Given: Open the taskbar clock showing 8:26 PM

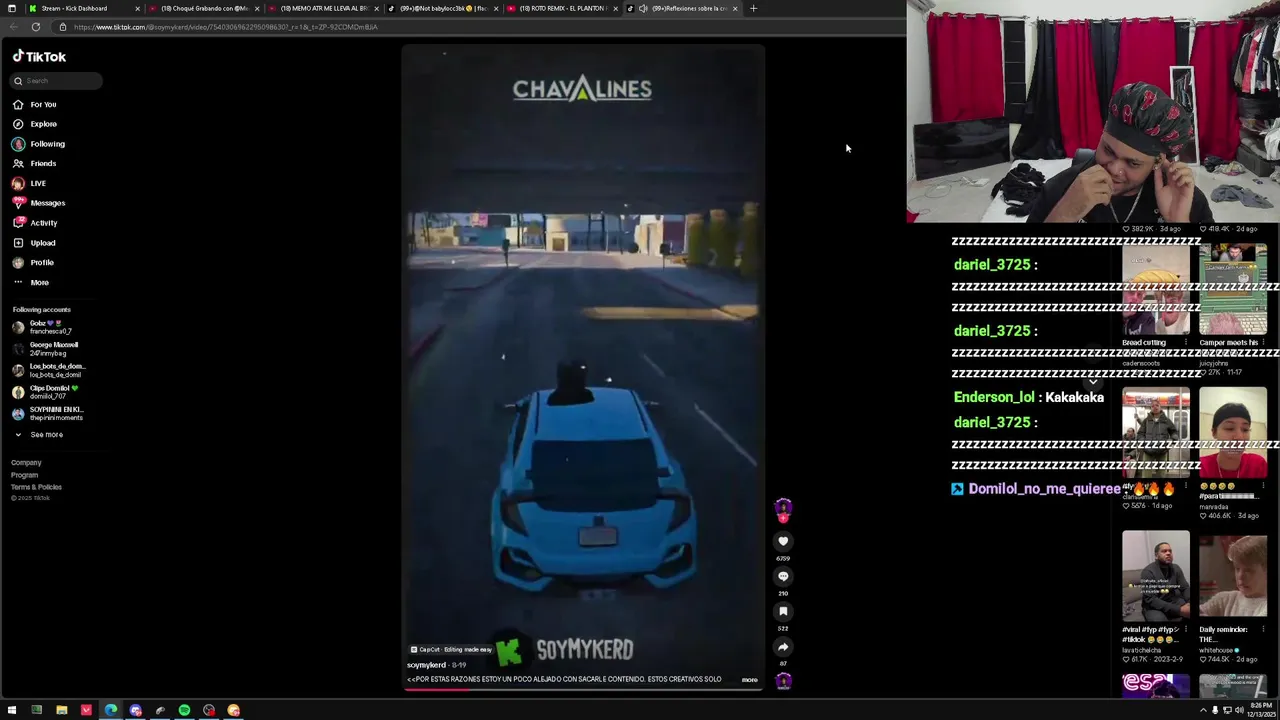Looking at the screenshot, I should click(x=1262, y=710).
